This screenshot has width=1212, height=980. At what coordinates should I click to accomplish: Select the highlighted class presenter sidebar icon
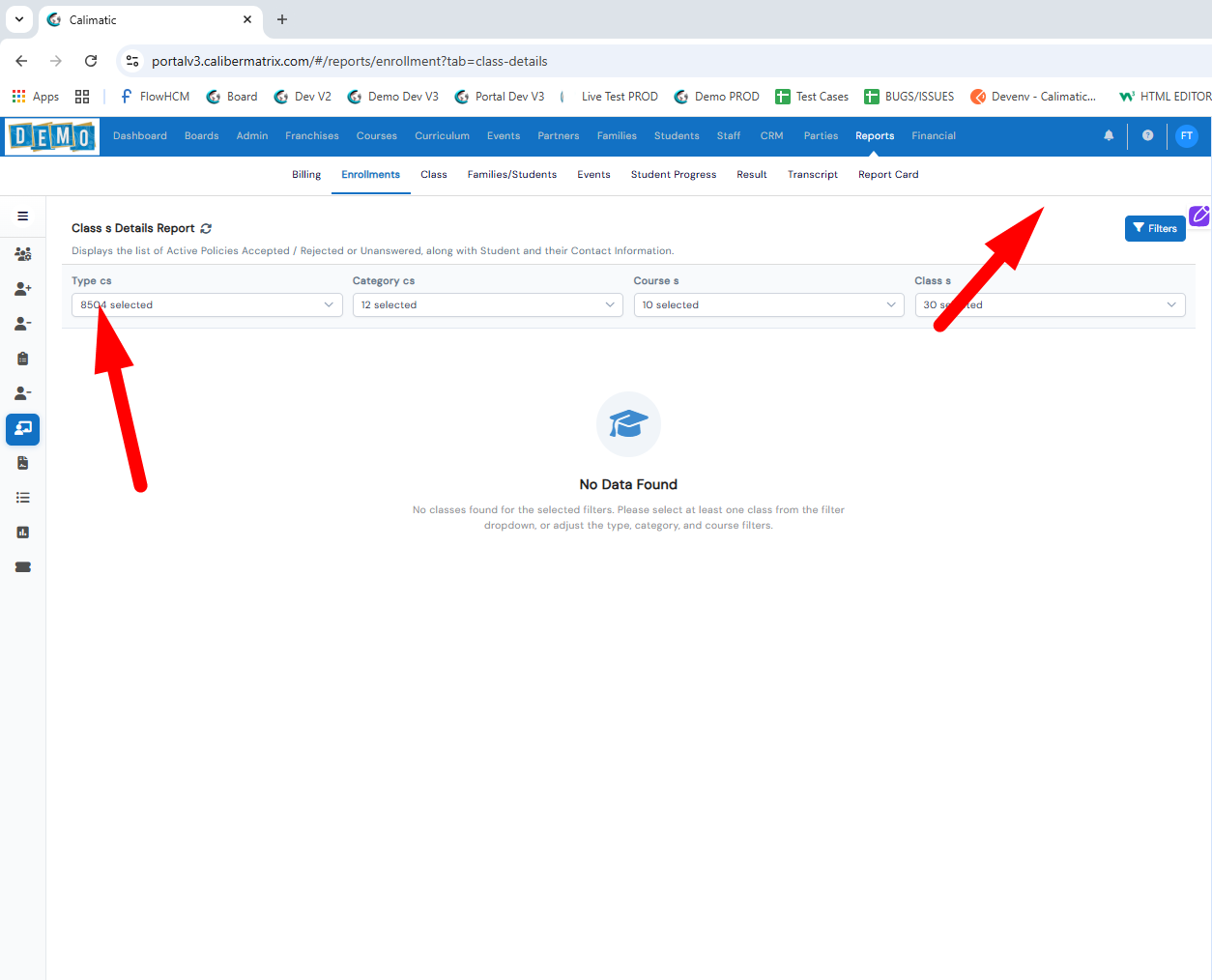coord(22,429)
